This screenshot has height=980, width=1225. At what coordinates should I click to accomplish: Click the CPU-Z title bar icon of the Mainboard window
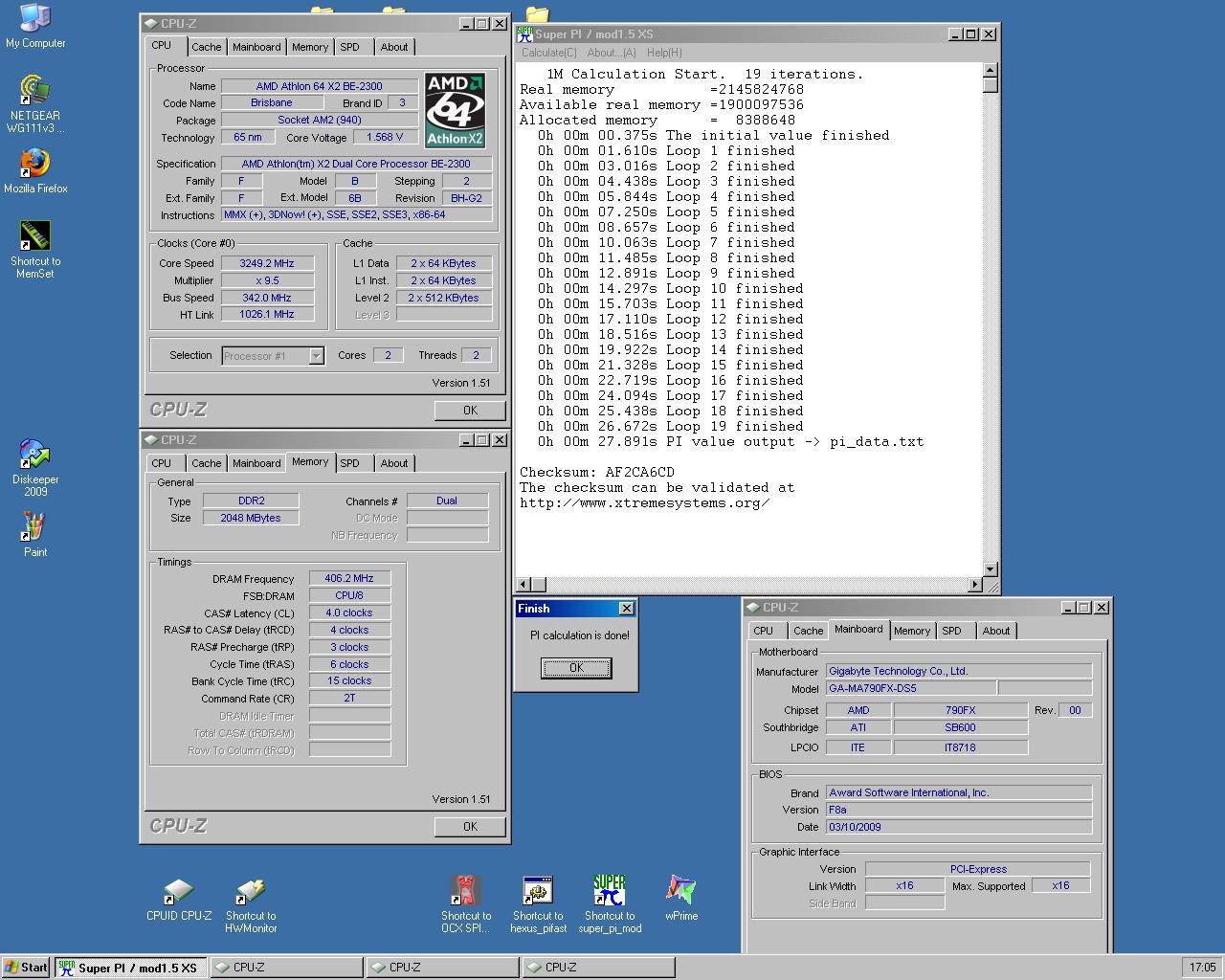click(x=753, y=608)
